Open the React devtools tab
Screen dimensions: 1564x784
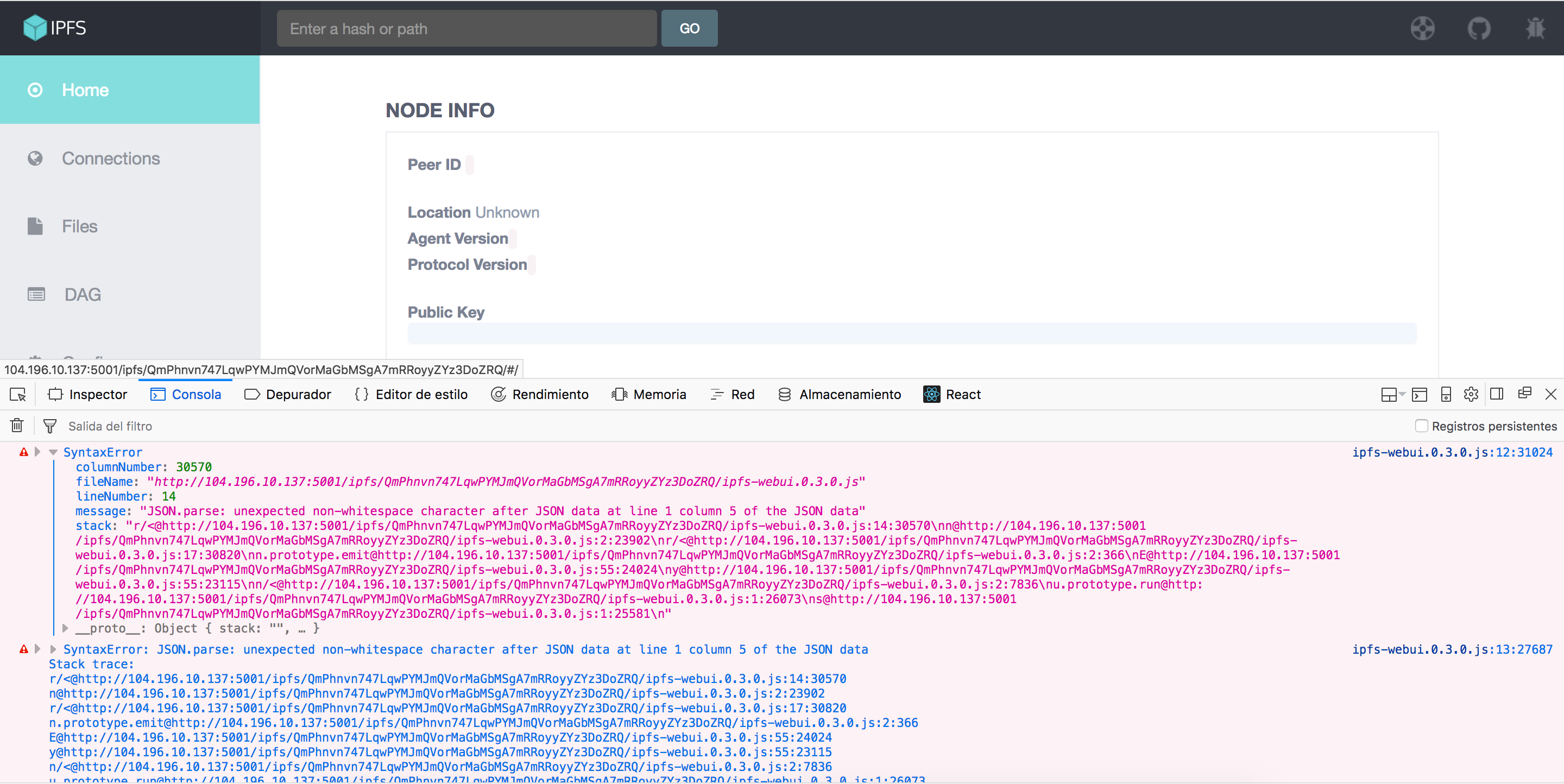click(x=952, y=394)
